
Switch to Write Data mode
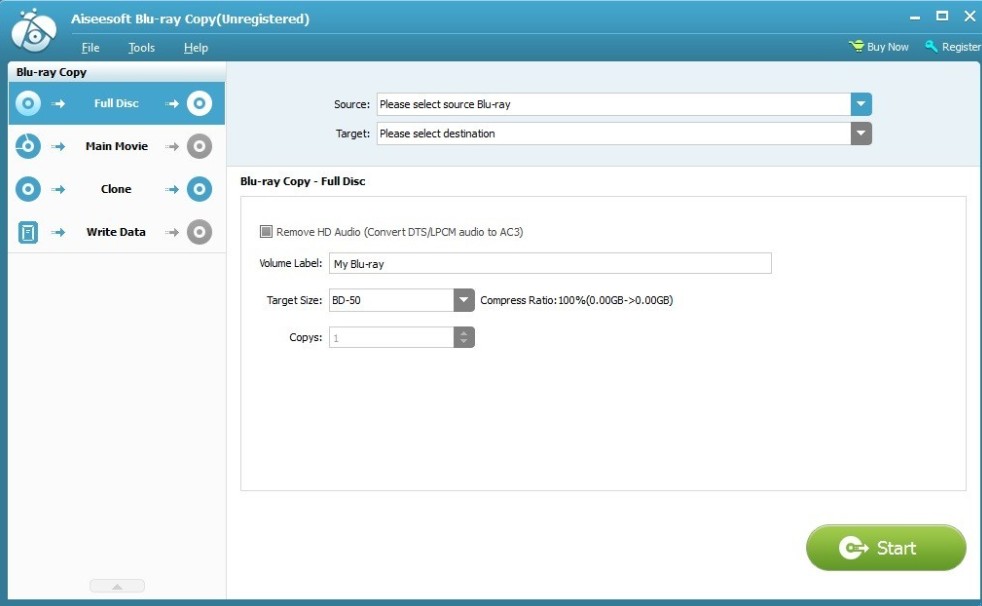pyautogui.click(x=116, y=232)
